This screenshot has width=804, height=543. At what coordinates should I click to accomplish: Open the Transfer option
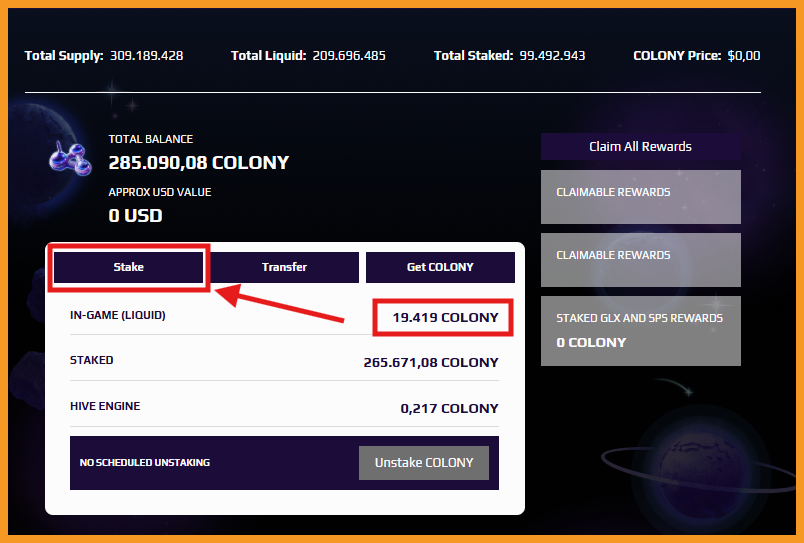click(x=284, y=267)
